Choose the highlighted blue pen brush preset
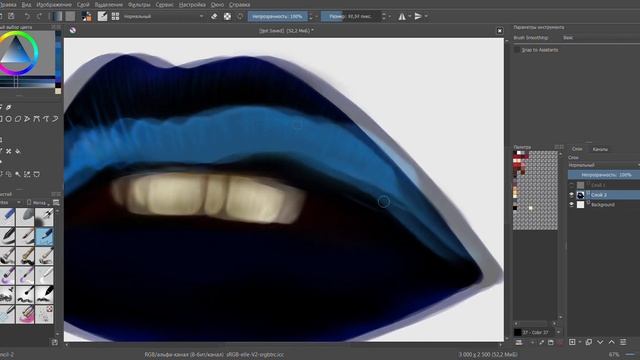 pyautogui.click(x=44, y=236)
